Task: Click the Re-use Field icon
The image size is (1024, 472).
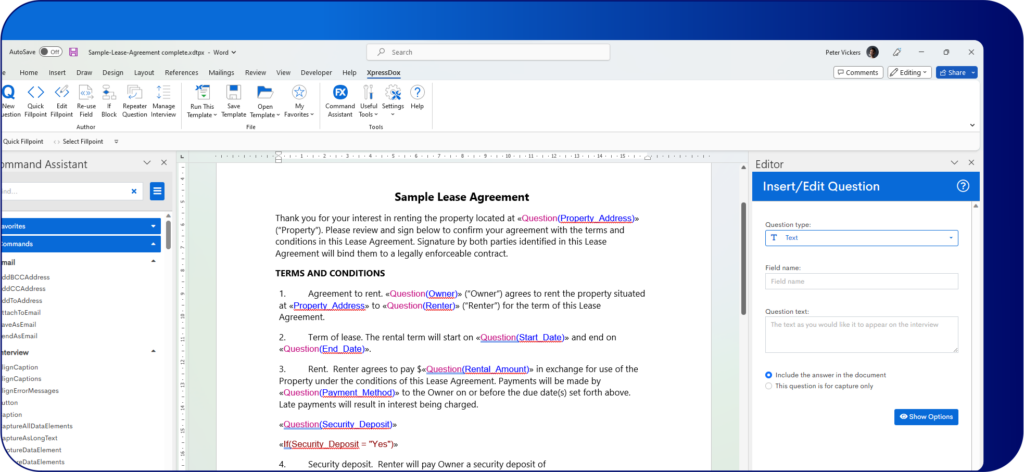Action: coord(86,92)
